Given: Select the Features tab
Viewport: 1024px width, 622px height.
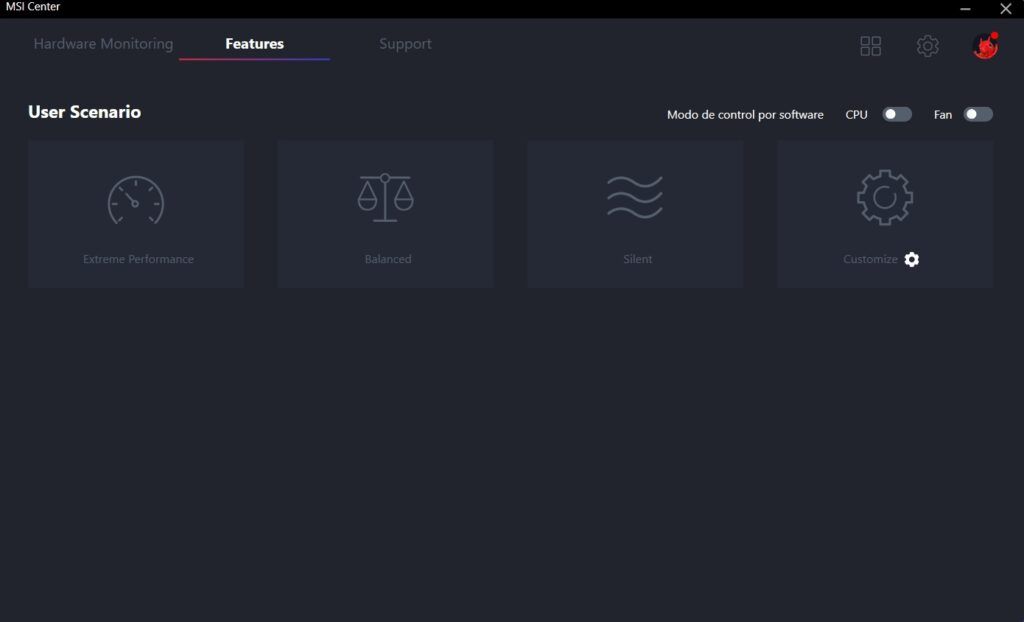Looking at the screenshot, I should tap(255, 44).
